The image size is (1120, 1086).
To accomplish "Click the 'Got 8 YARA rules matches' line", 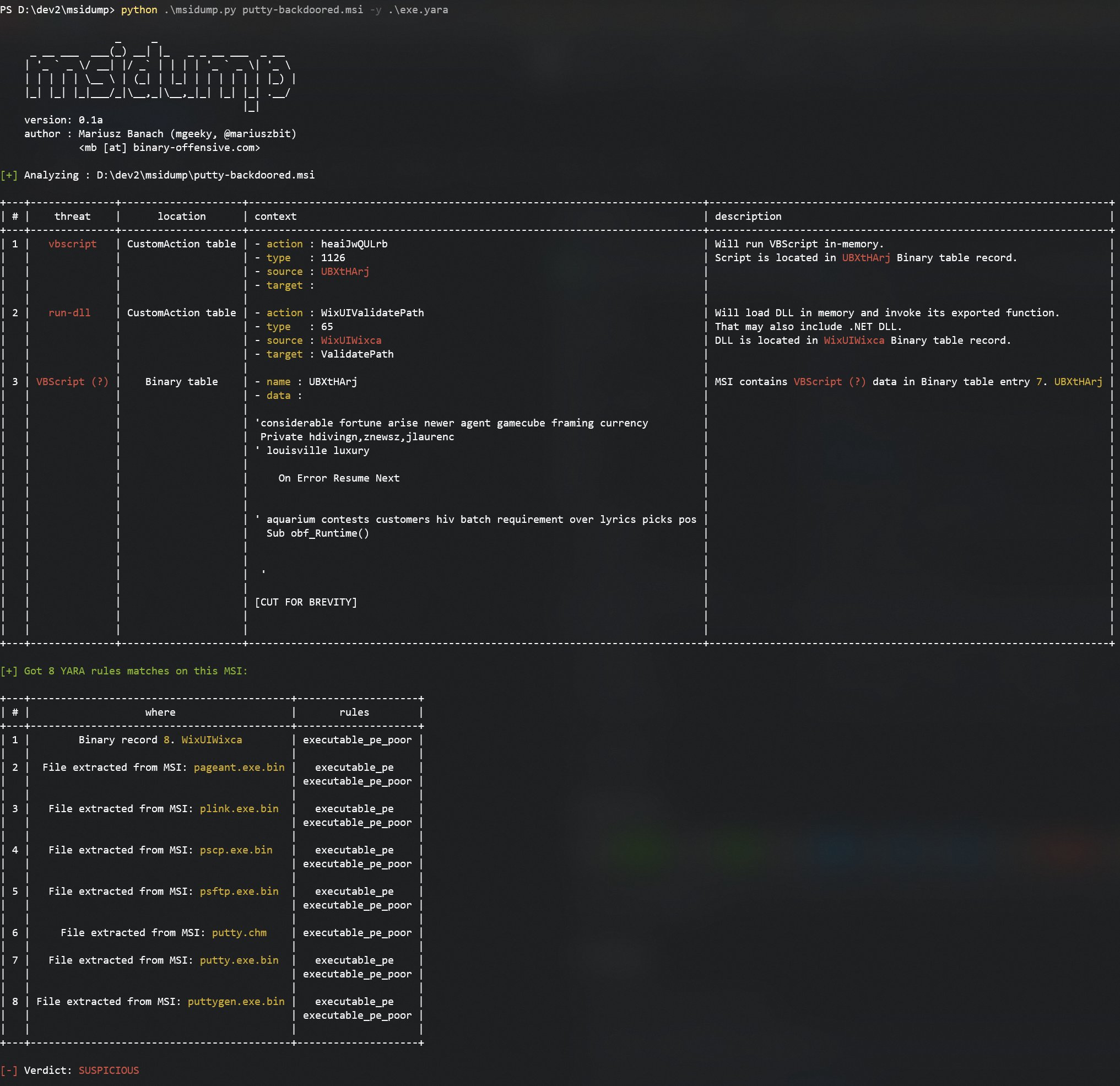I will [136, 671].
